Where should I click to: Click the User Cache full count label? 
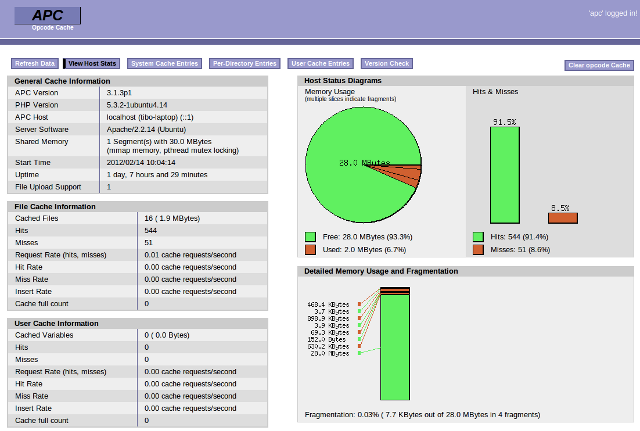pyautogui.click(x=42, y=421)
